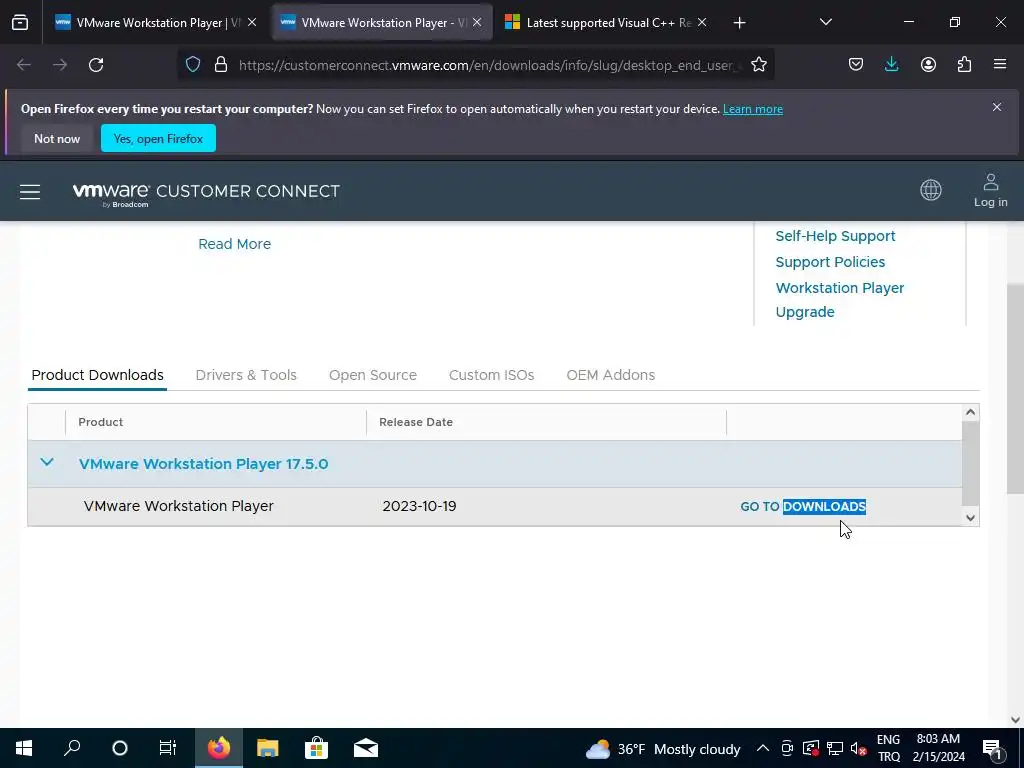Open network tray icon
This screenshot has width=1024, height=768.
[835, 748]
